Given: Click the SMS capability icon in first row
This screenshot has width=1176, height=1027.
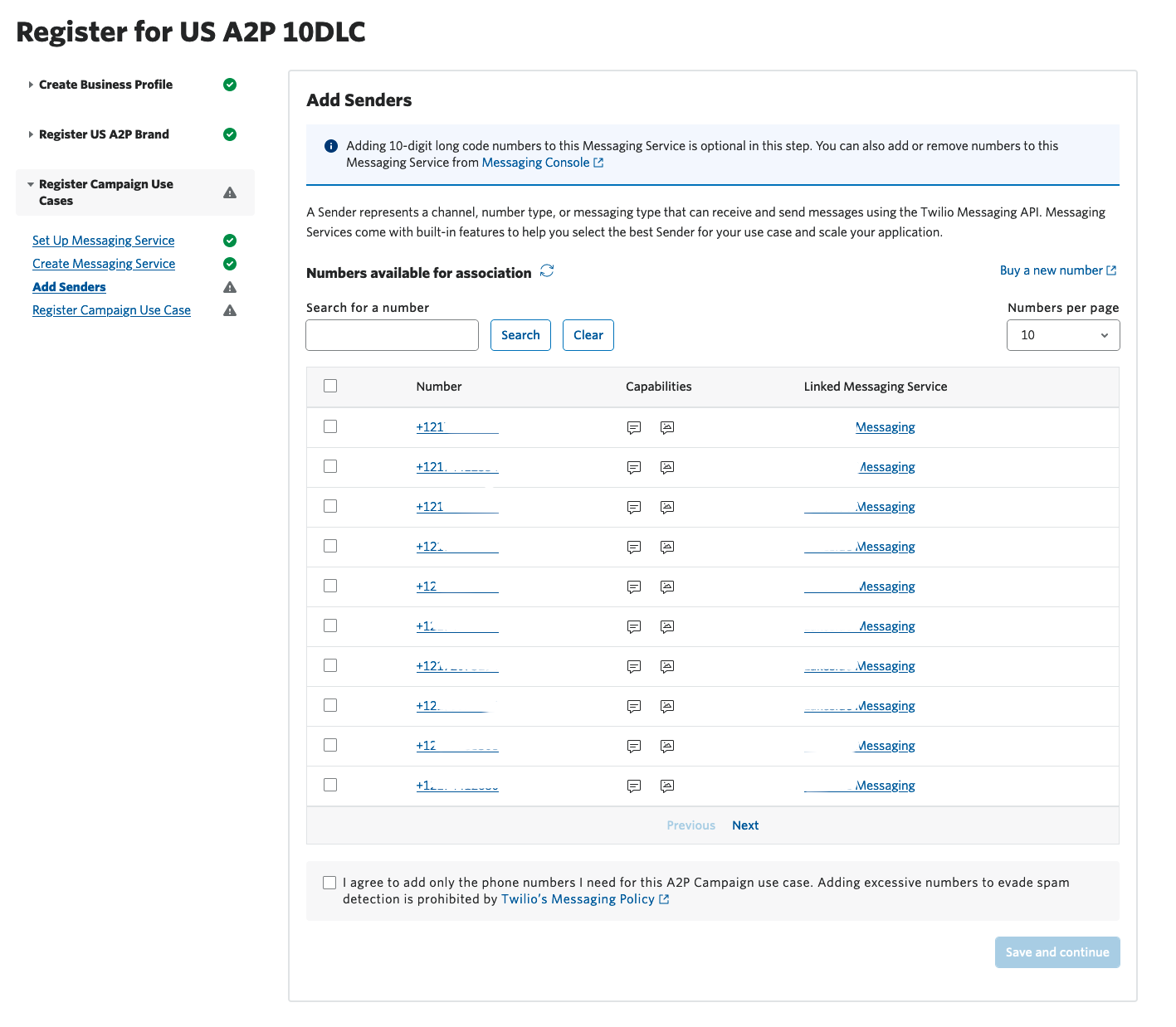Looking at the screenshot, I should point(634,428).
